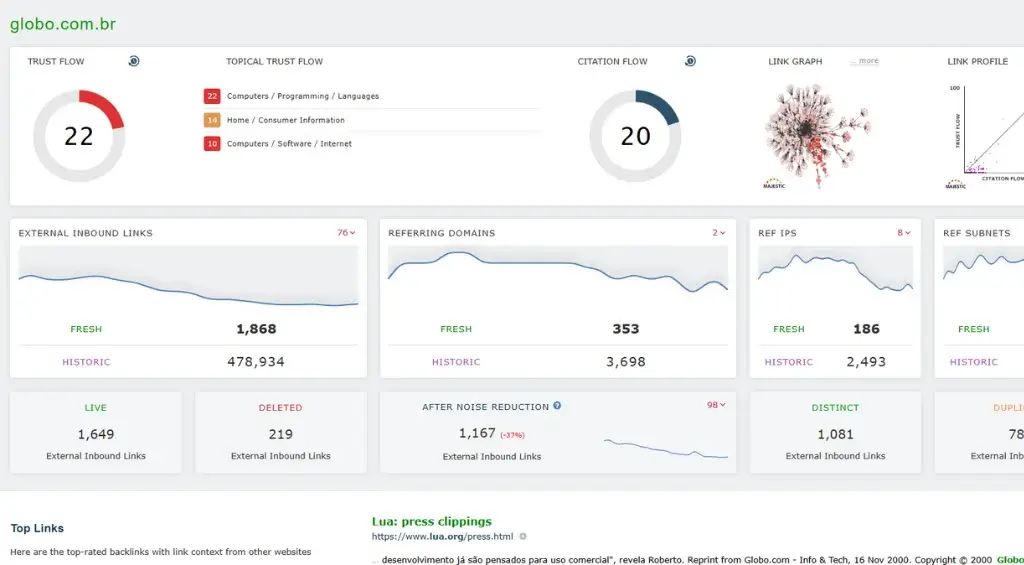Click the orange 14 Home category badge
Screen dimensions: 1024x565
tap(212, 120)
